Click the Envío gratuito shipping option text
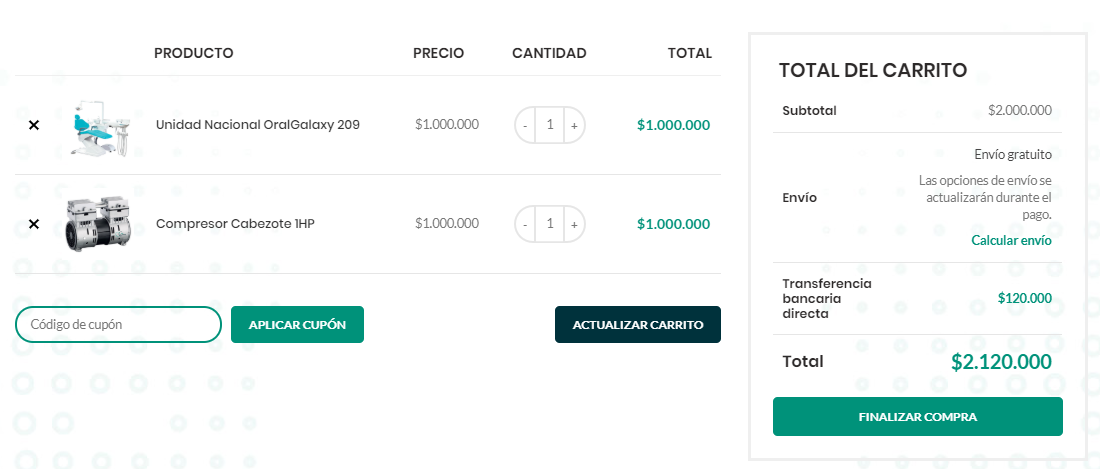Viewport: 1100px width, 469px height. (x=1013, y=154)
